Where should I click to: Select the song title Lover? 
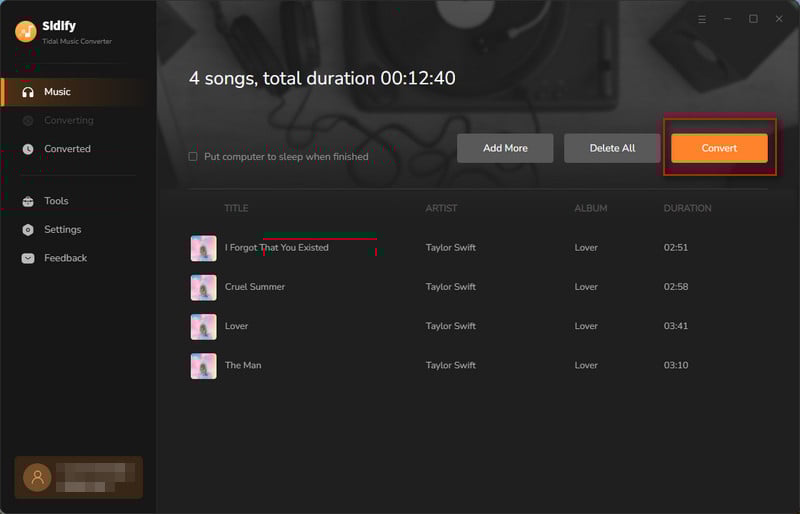click(x=236, y=326)
